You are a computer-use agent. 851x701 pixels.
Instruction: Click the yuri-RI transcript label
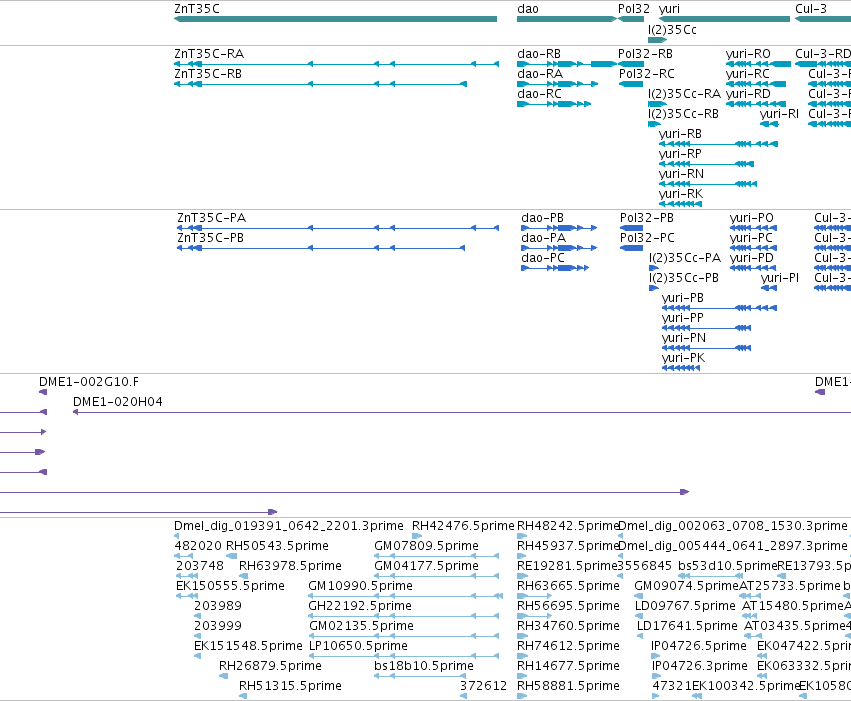(x=779, y=114)
